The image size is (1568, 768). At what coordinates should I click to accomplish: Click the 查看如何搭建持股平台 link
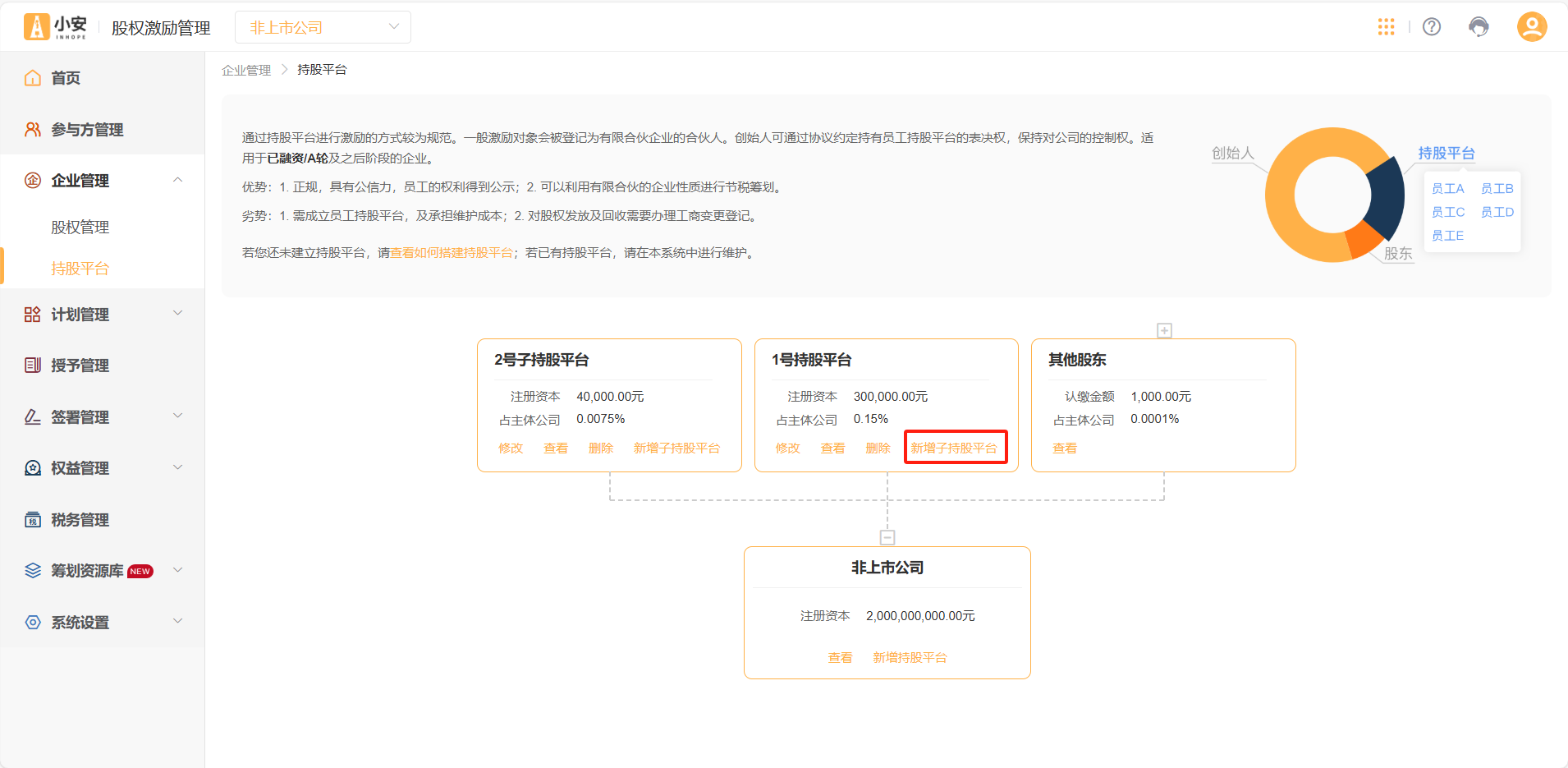(452, 253)
